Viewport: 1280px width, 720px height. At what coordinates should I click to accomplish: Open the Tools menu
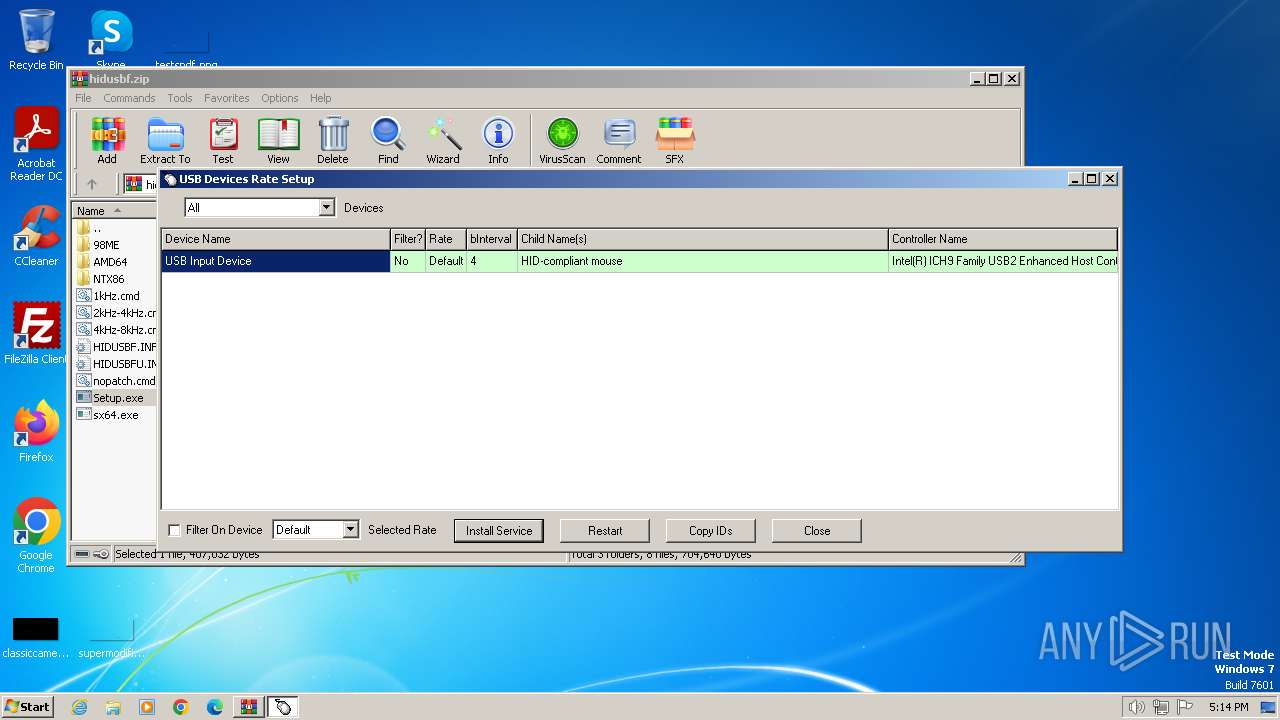click(180, 98)
